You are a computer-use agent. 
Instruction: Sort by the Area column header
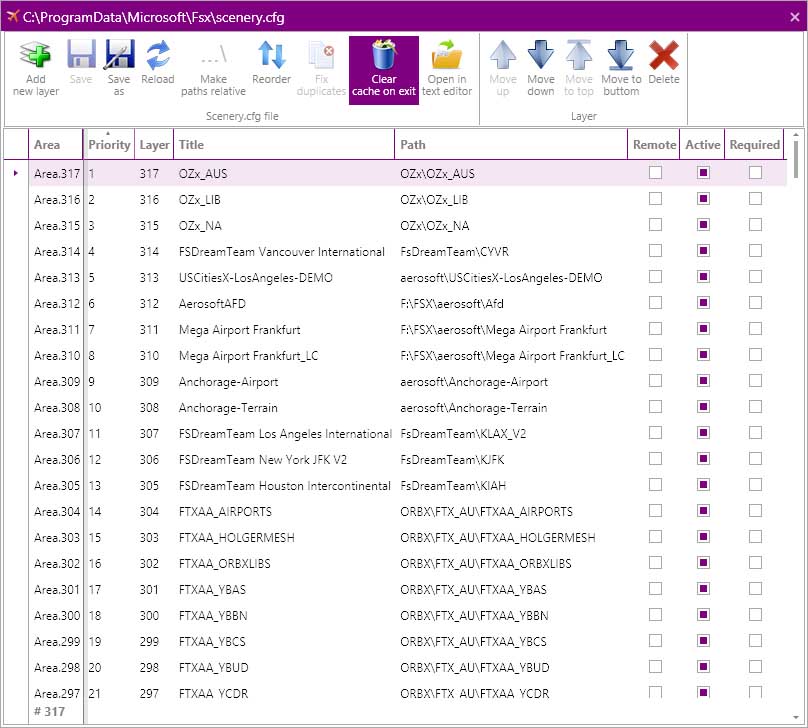click(55, 145)
